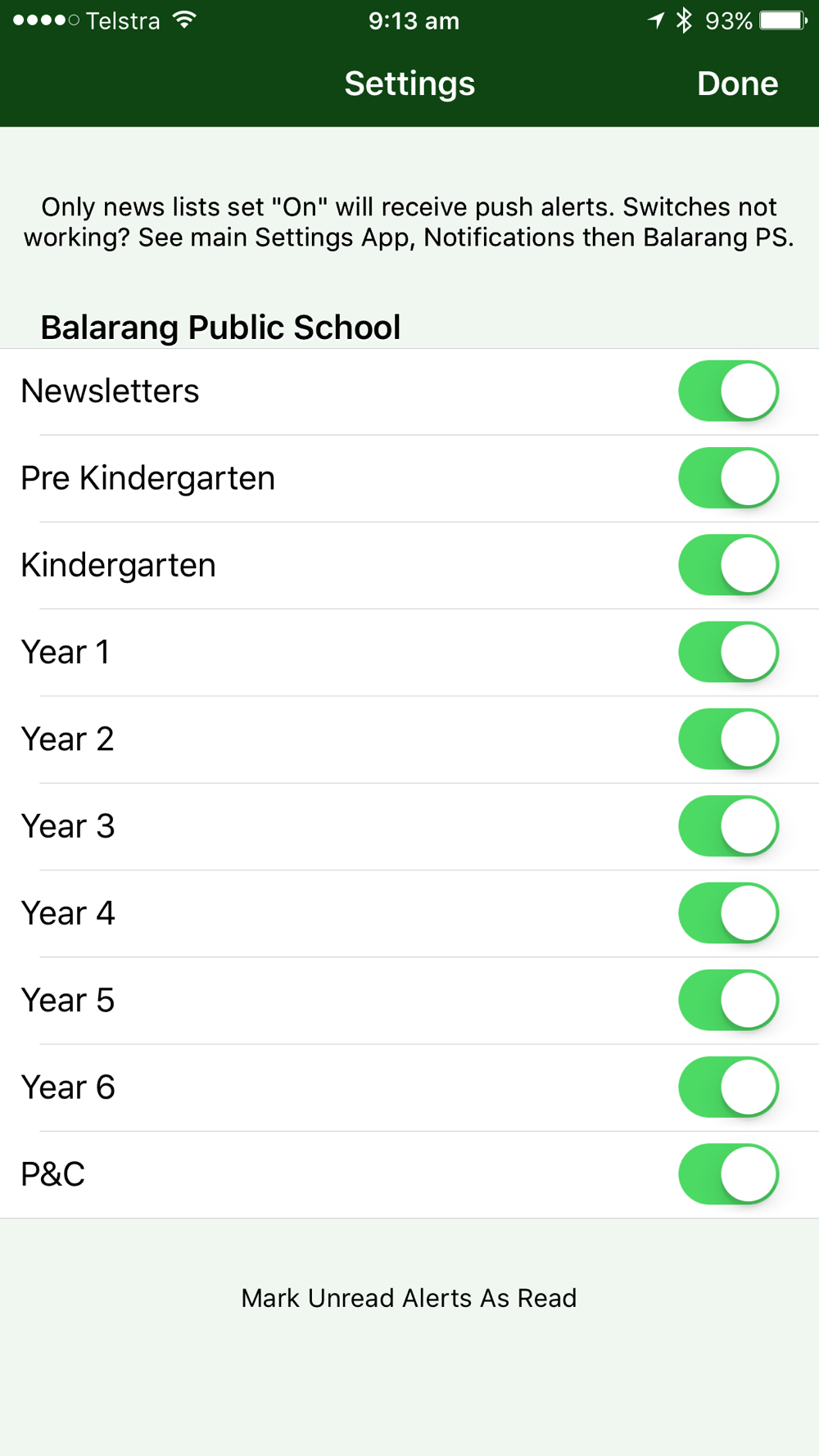Switch off Year 2 alerts
The width and height of the screenshot is (819, 1456).
point(728,739)
